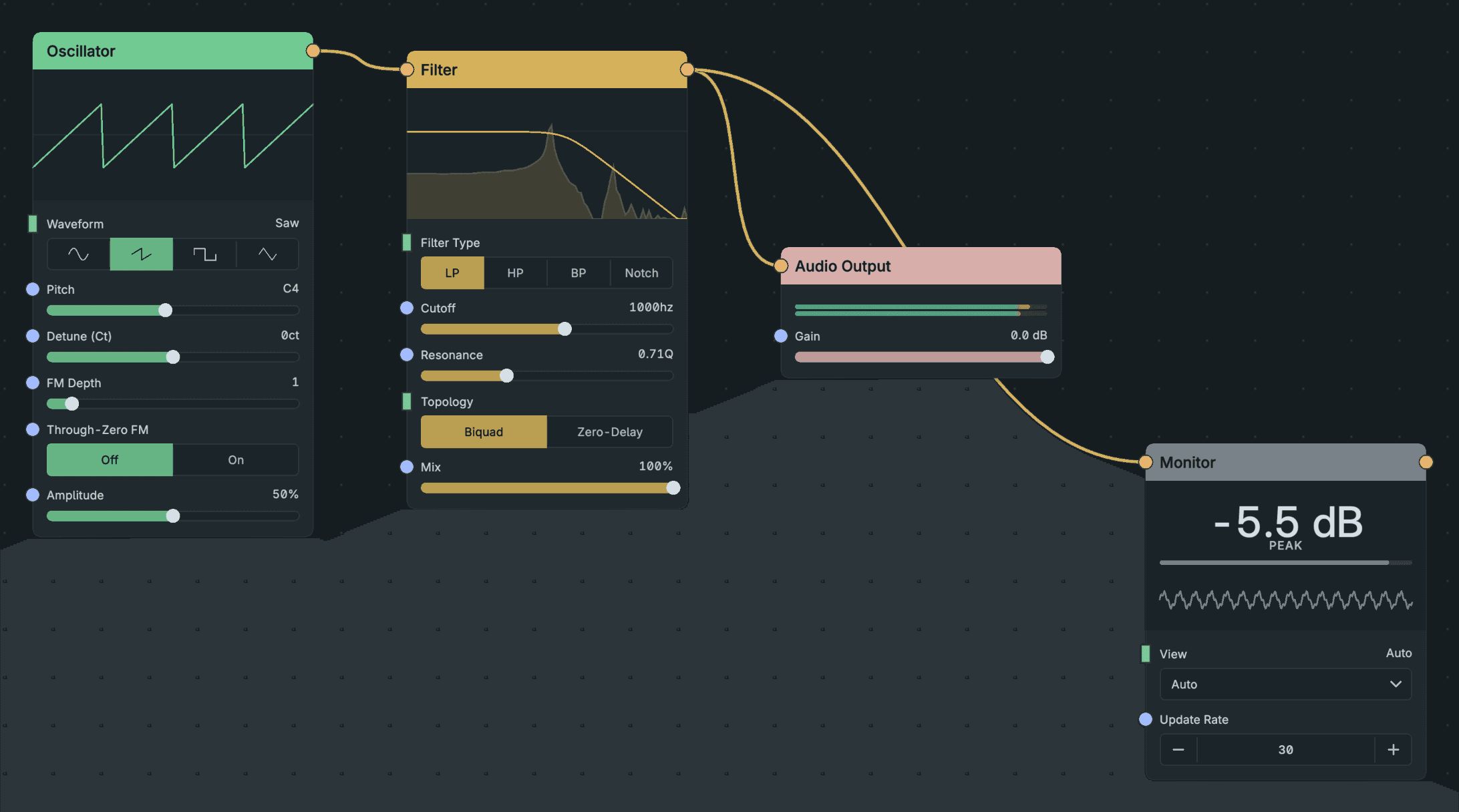Click the Update Rate value field

coord(1285,750)
